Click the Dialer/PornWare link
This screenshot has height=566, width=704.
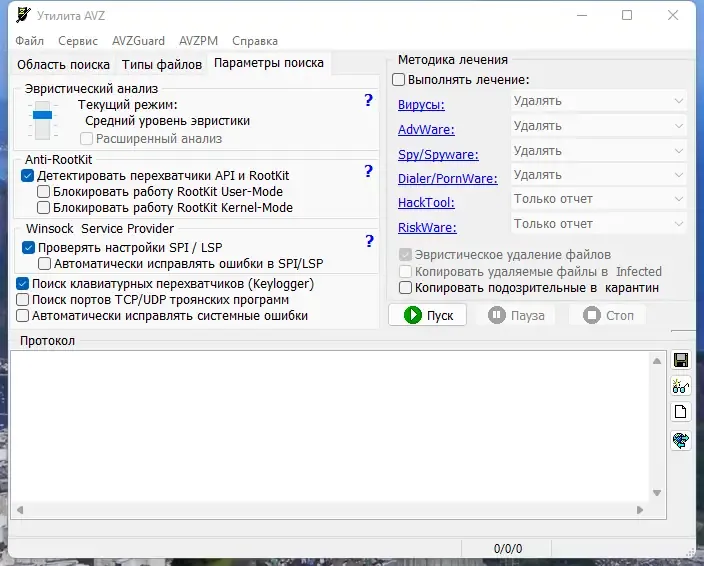tap(448, 179)
